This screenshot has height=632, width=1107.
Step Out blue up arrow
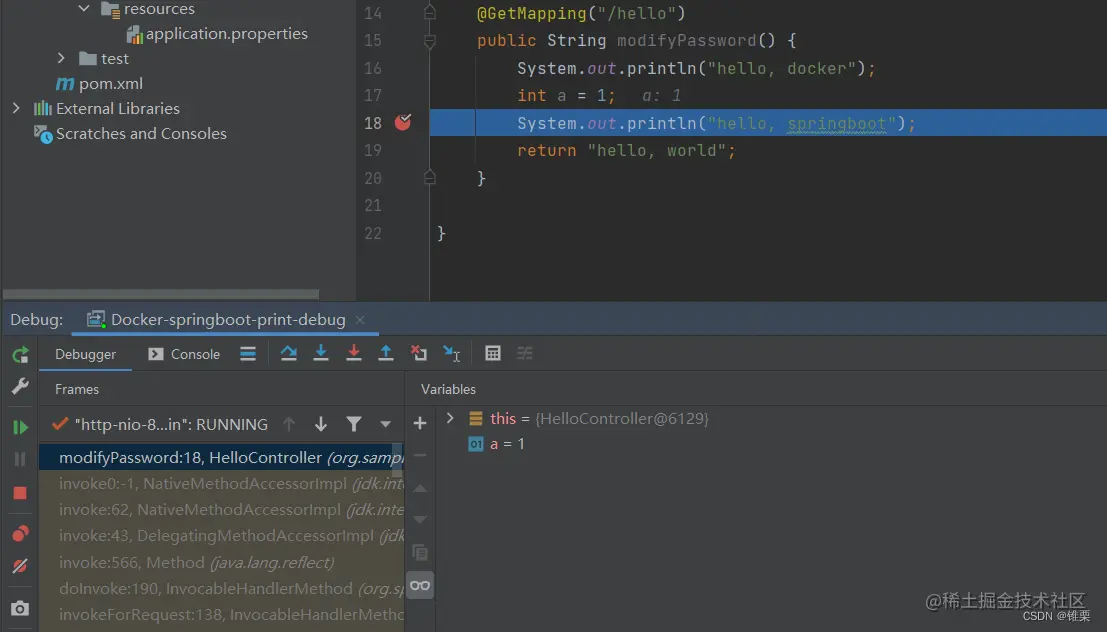[385, 353]
